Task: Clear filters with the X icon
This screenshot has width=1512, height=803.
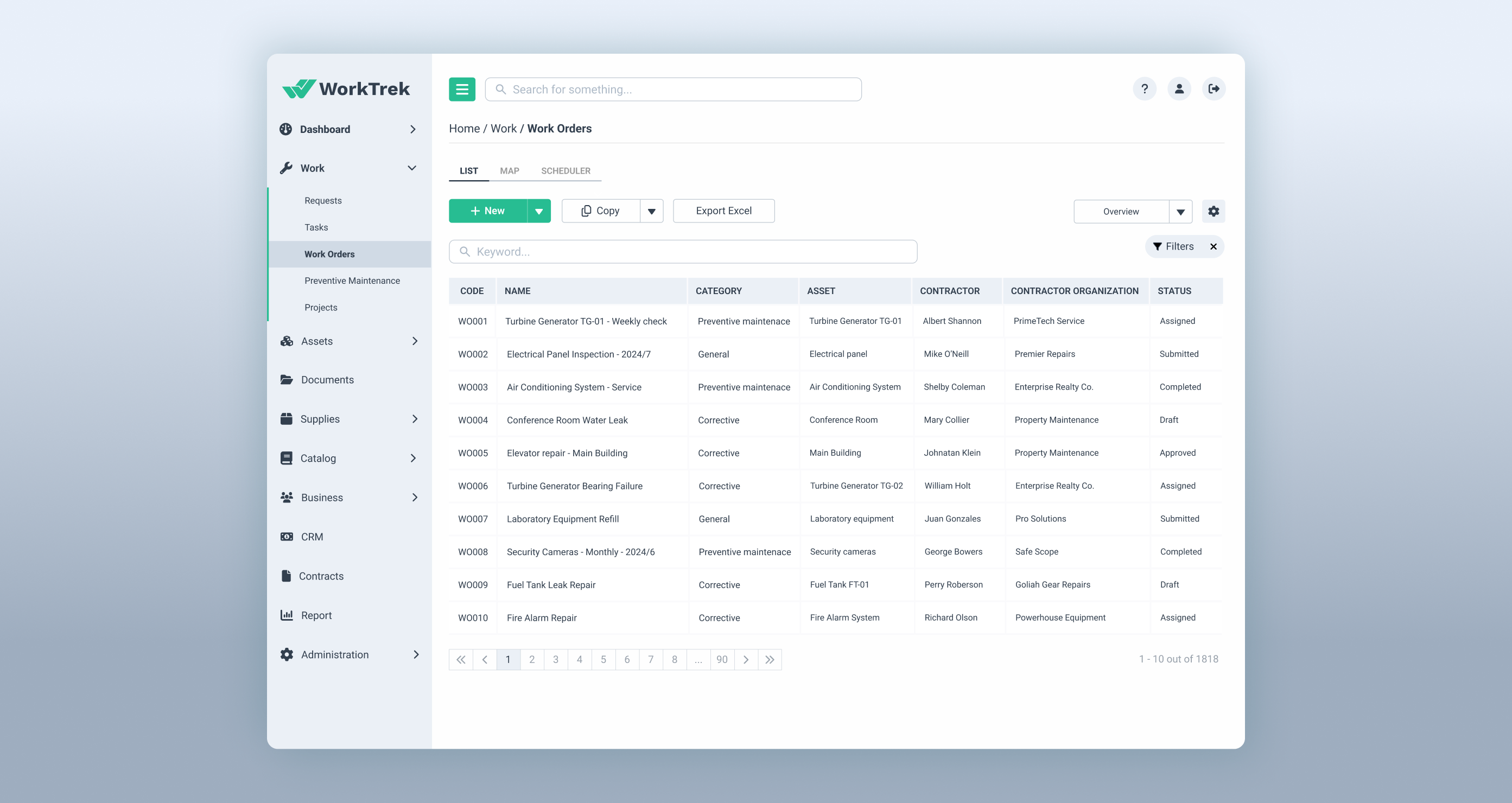Action: coord(1214,246)
